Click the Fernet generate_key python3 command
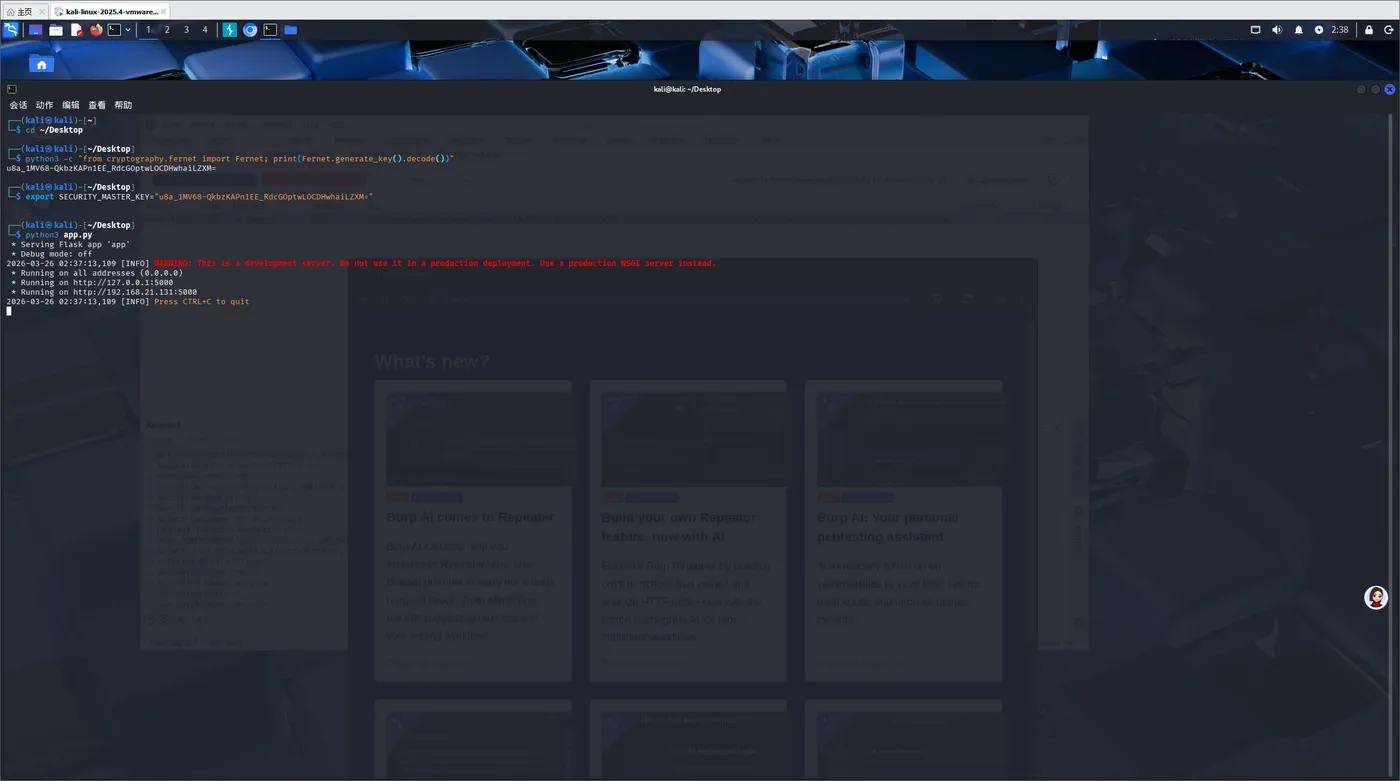Viewport: 1400px width, 781px height. [x=239, y=159]
